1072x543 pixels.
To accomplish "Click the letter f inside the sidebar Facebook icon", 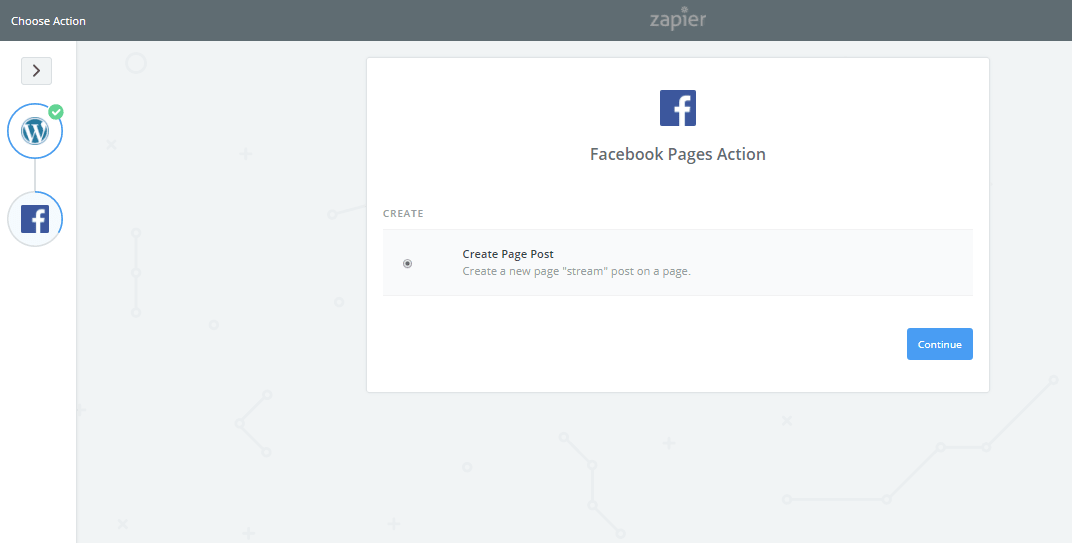I will [x=37, y=220].
